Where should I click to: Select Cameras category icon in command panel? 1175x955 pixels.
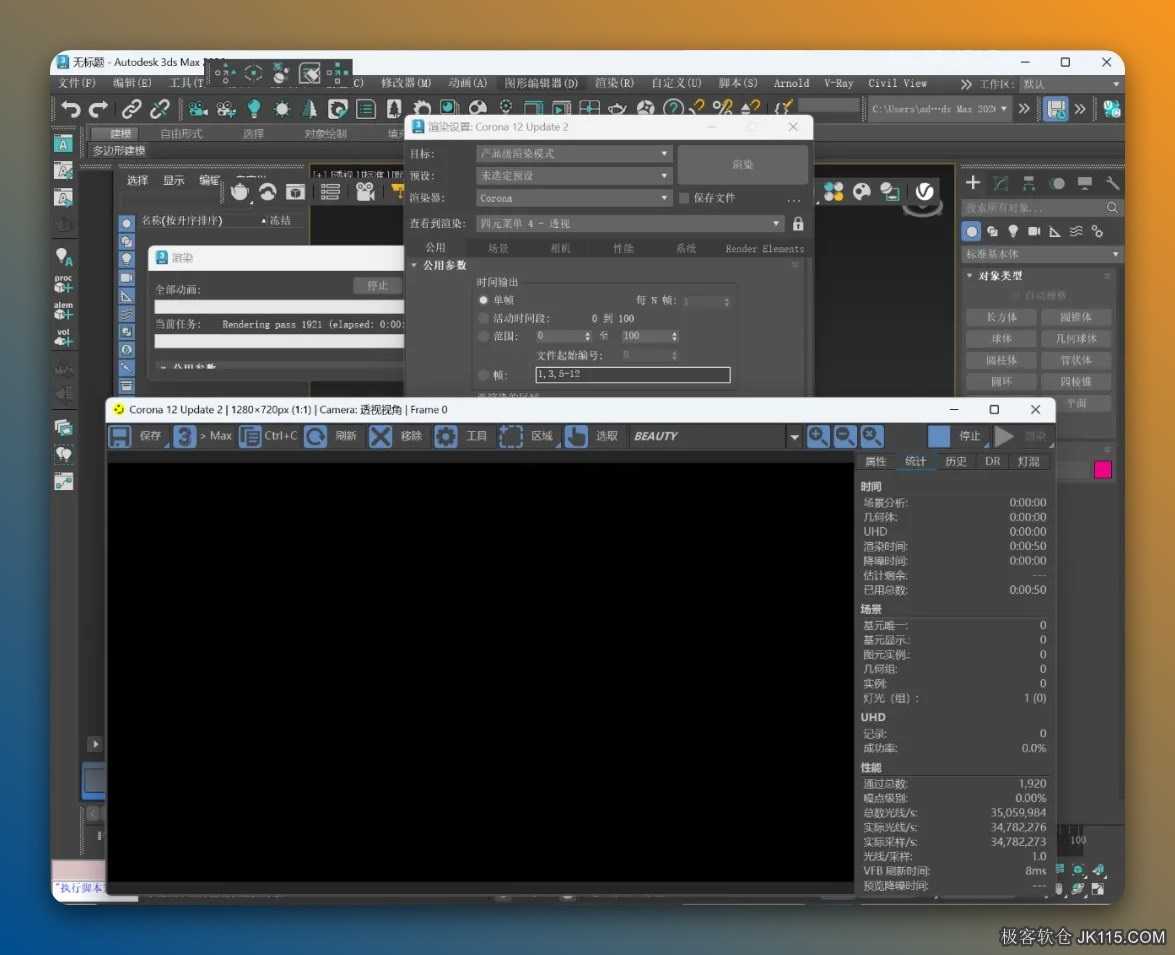point(1034,231)
